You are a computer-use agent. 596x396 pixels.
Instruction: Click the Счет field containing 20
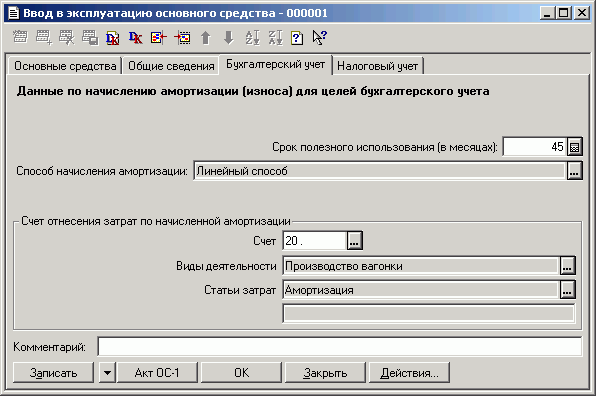[315, 241]
